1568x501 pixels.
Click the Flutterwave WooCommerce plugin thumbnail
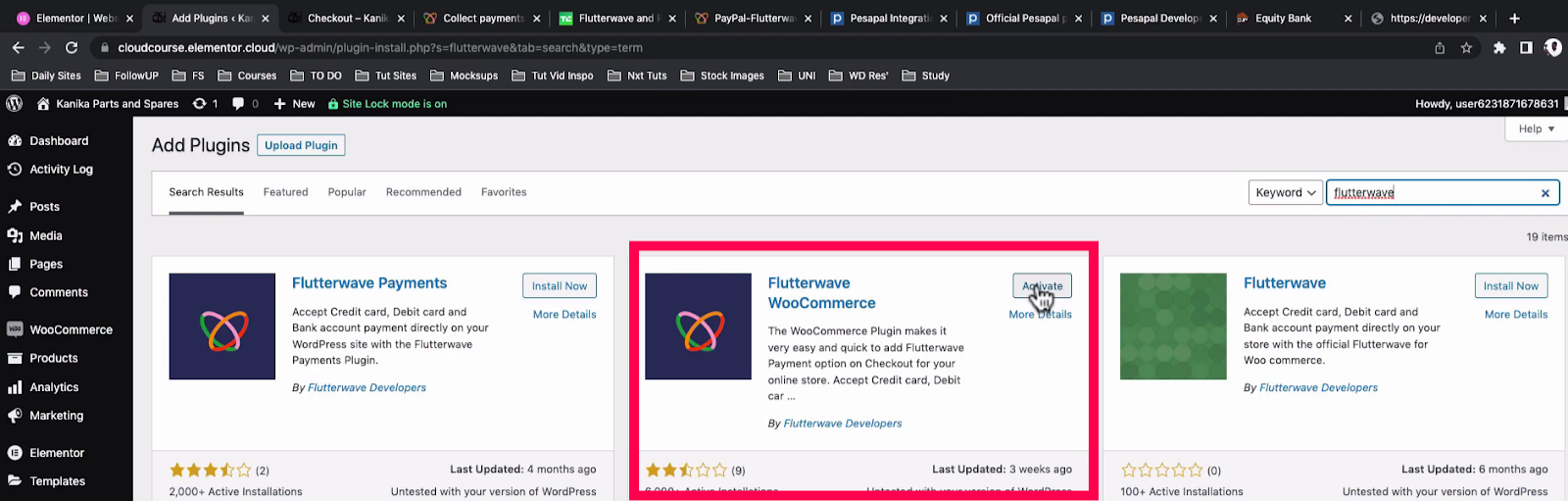(699, 326)
